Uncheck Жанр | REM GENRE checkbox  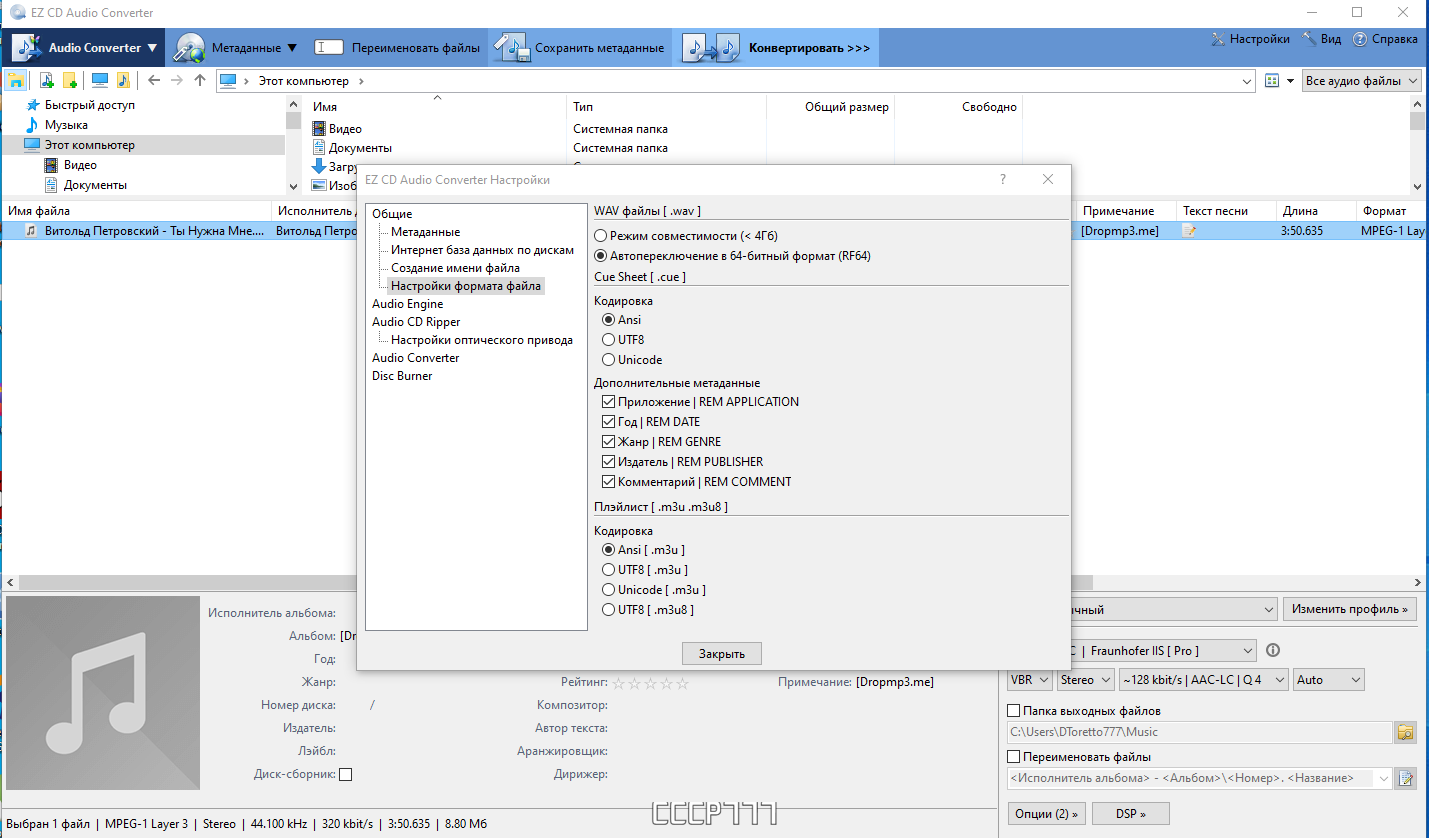coord(608,442)
